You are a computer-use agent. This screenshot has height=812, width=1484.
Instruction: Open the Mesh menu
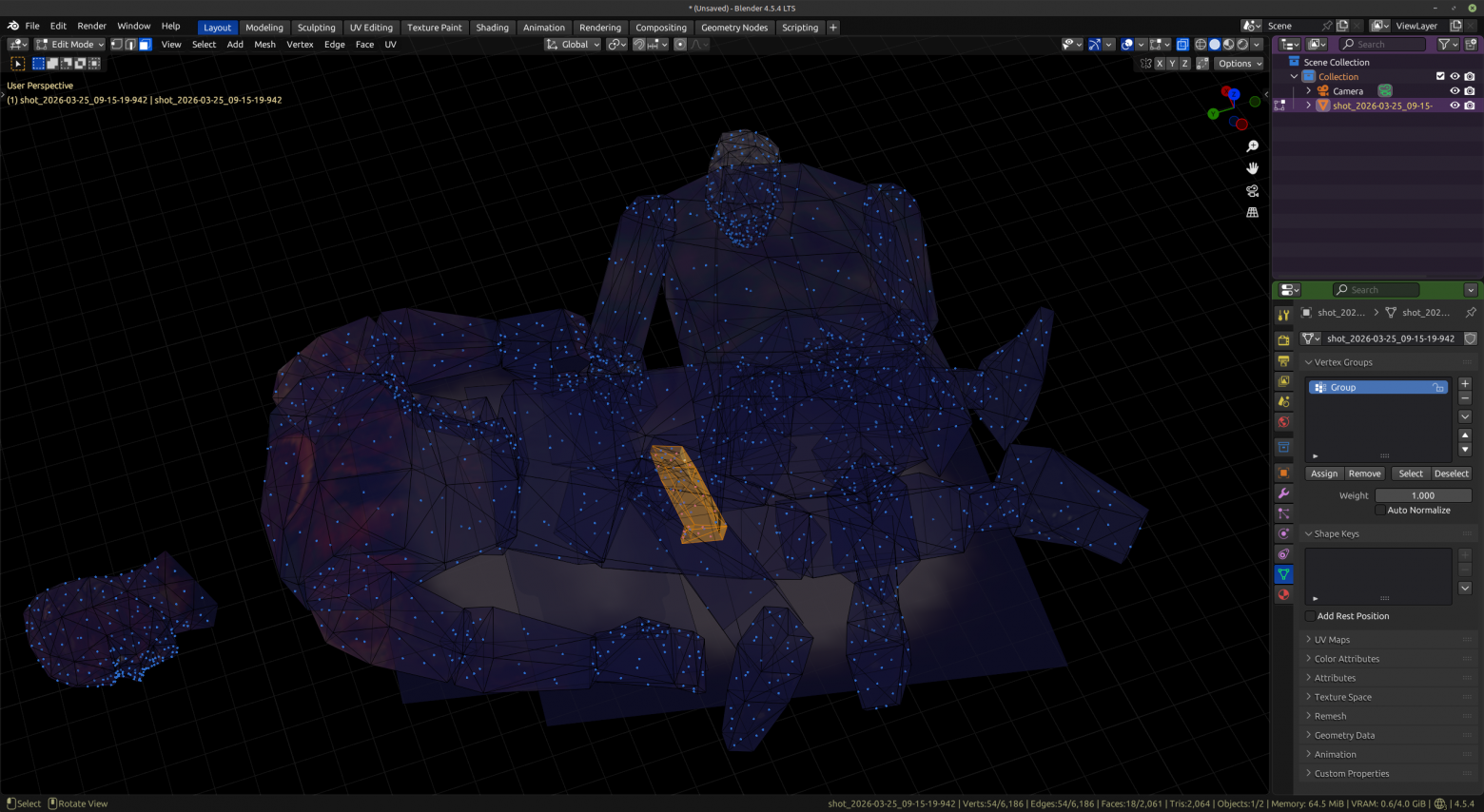coord(264,45)
